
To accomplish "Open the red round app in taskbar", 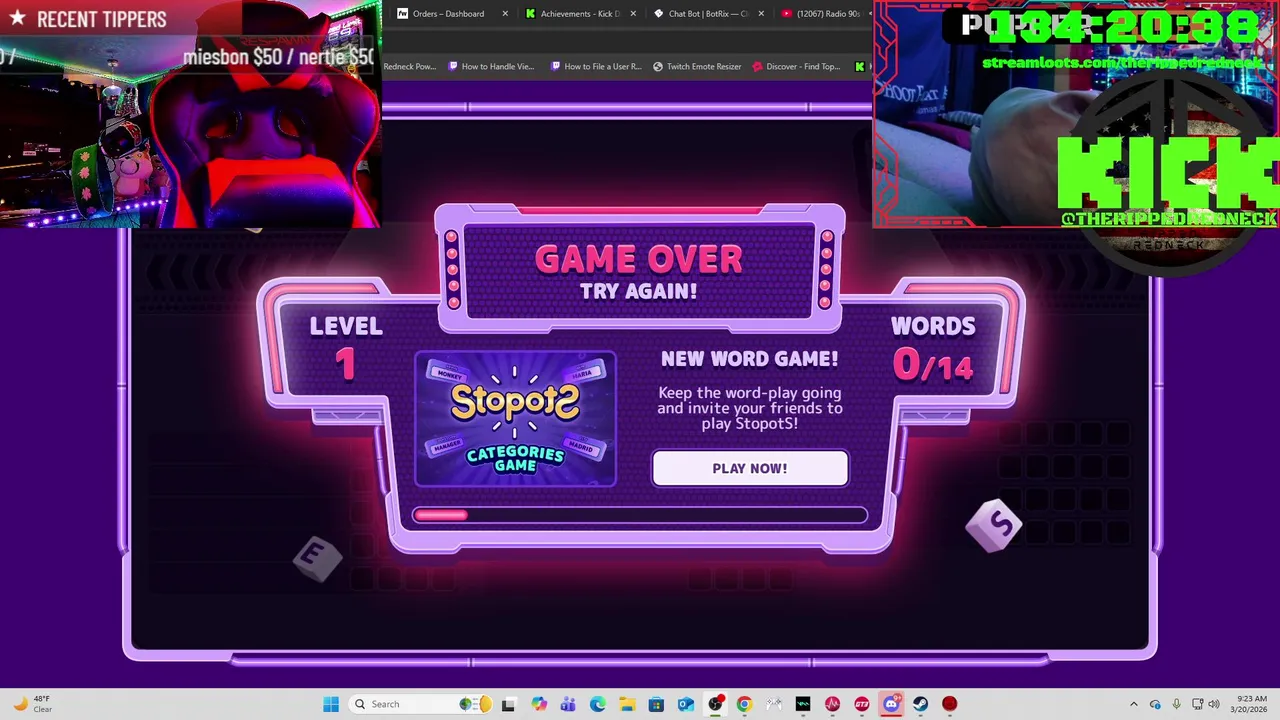I will coord(950,704).
